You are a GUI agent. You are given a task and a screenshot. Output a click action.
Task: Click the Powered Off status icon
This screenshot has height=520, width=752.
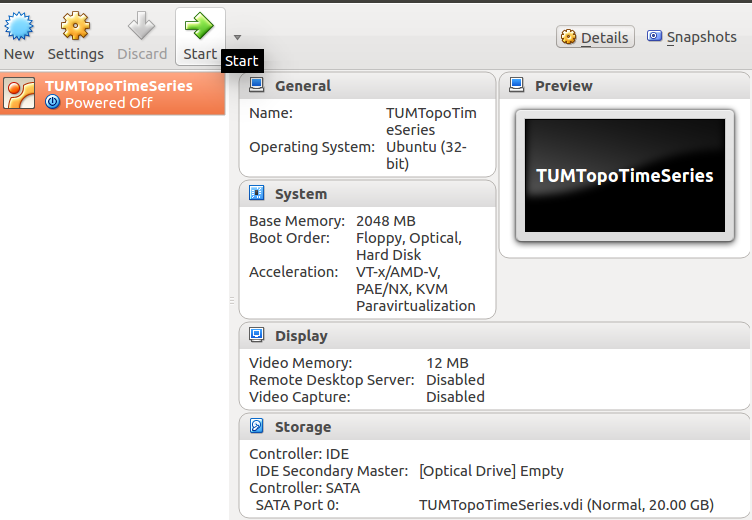coord(52,102)
